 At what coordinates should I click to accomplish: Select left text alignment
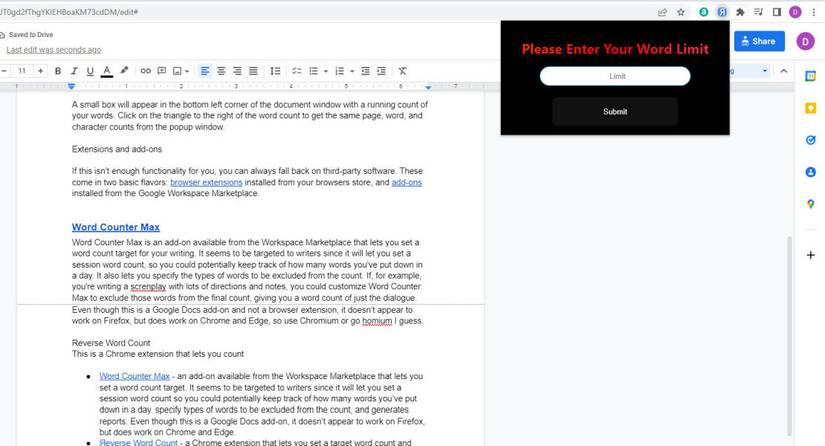click(205, 71)
